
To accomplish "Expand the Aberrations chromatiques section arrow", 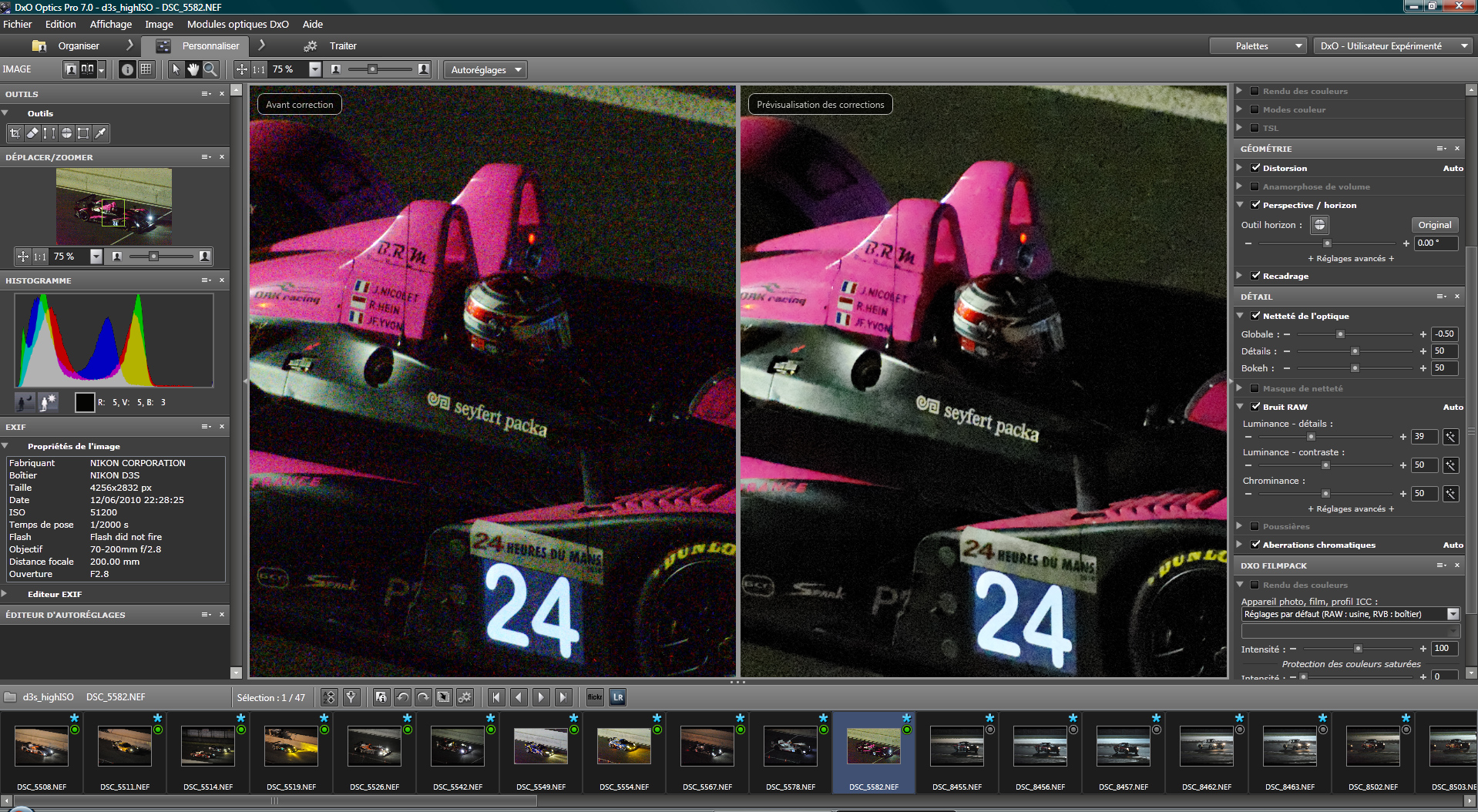I will (1239, 544).
